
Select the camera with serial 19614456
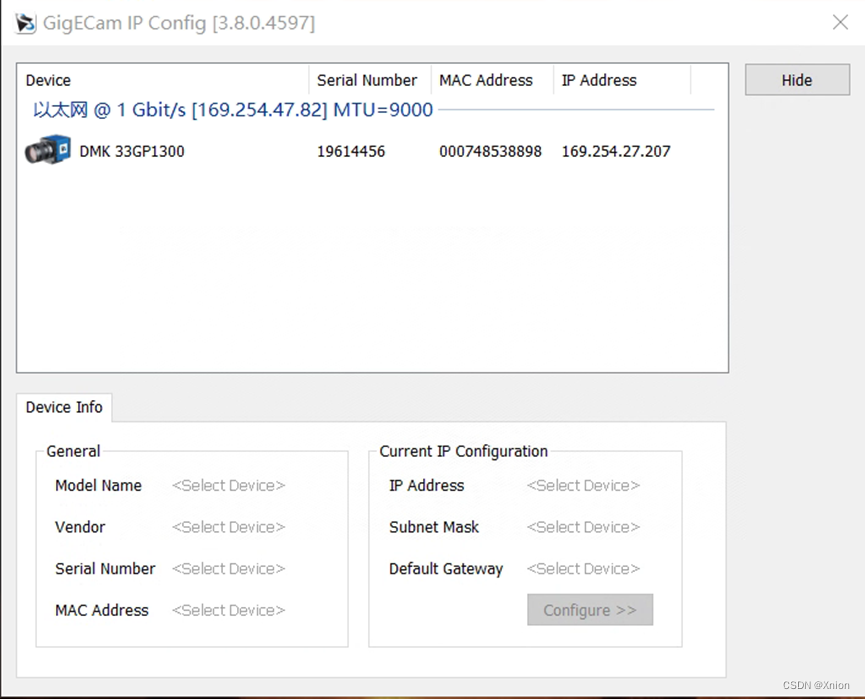click(351, 150)
